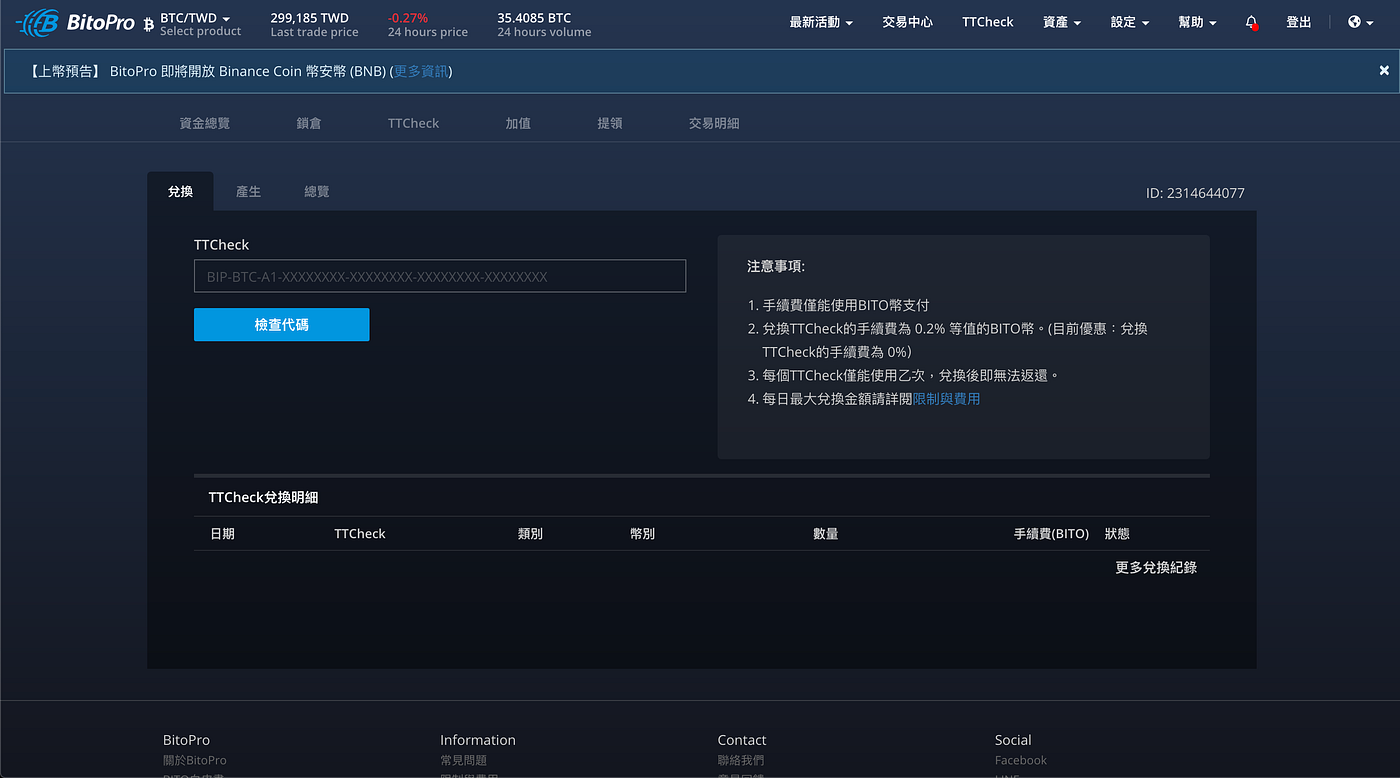Open the 最新活動 dropdown menu
The height and width of the screenshot is (778, 1400).
tap(821, 22)
